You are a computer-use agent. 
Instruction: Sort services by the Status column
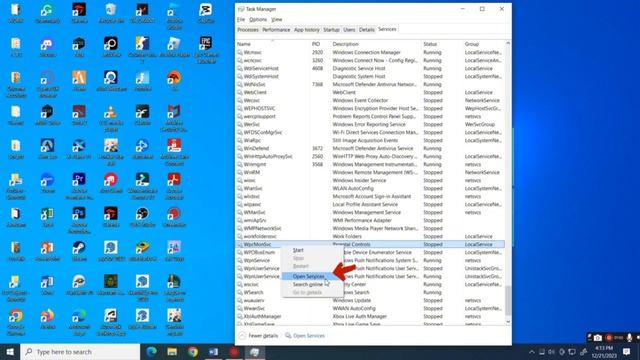click(x=442, y=44)
